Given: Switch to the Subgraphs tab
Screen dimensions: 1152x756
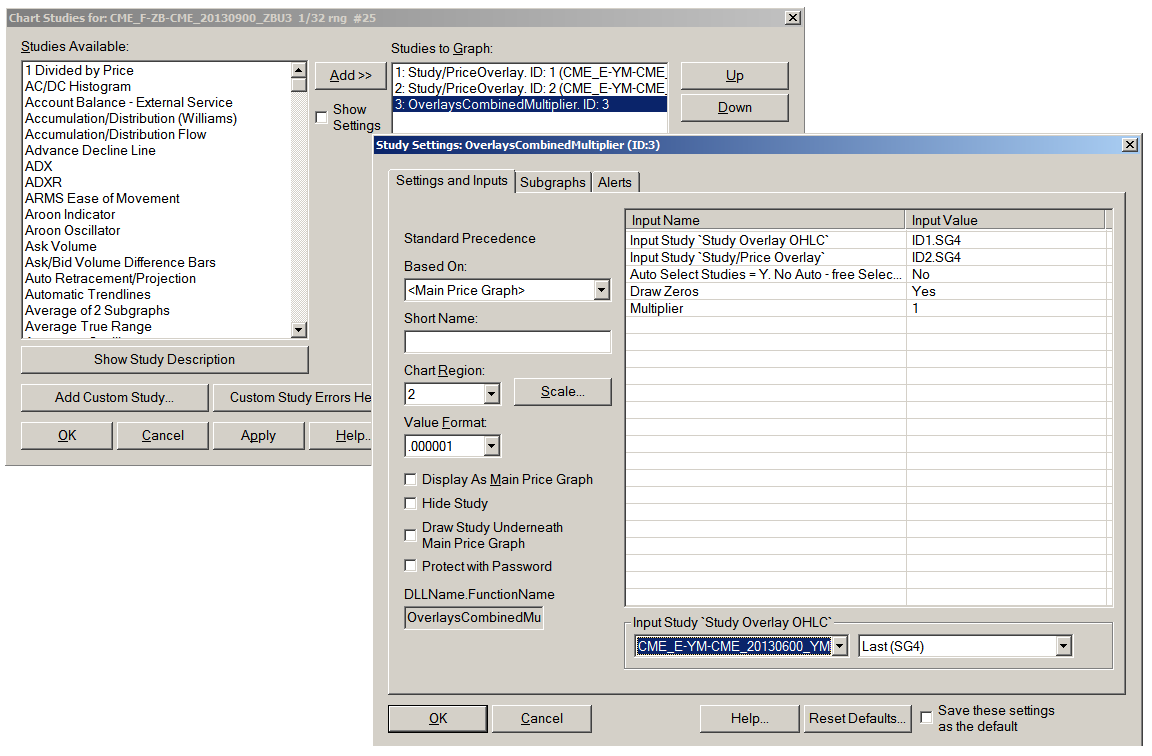Looking at the screenshot, I should pyautogui.click(x=552, y=182).
